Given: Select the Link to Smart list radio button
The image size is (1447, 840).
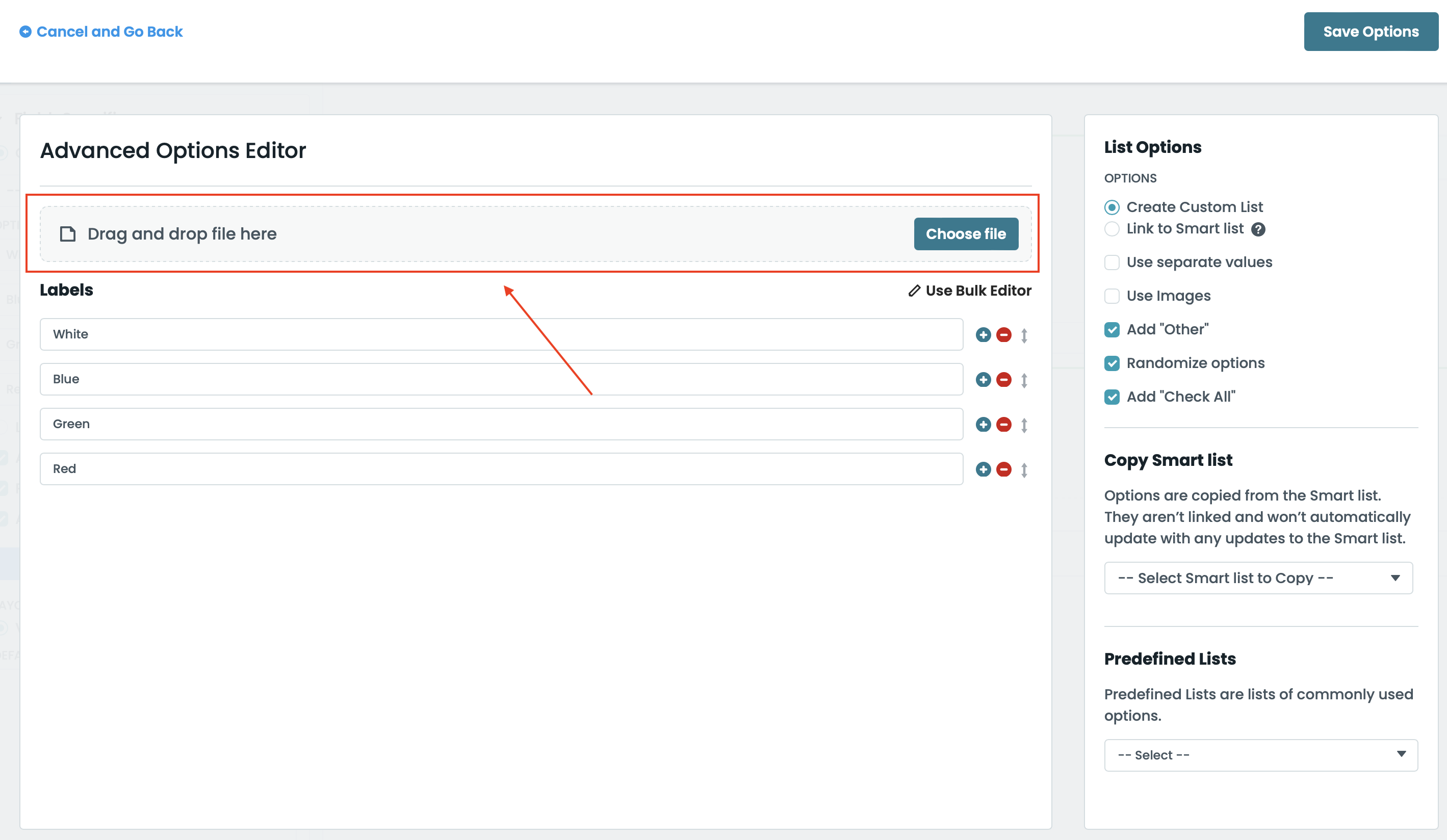Looking at the screenshot, I should coord(1112,229).
